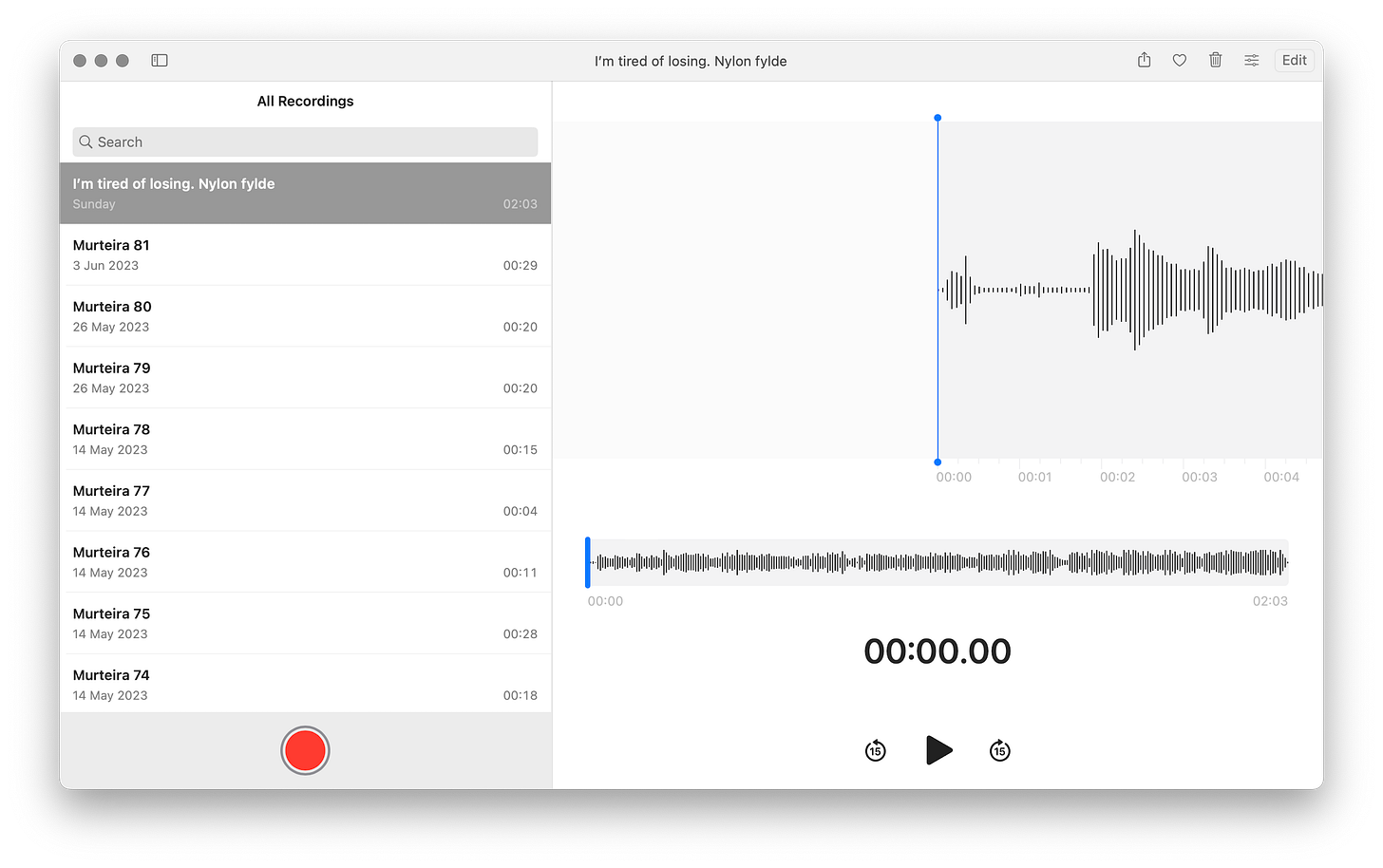Select the Murteira 77 recording
The width and height of the screenshot is (1383, 868).
(x=305, y=500)
